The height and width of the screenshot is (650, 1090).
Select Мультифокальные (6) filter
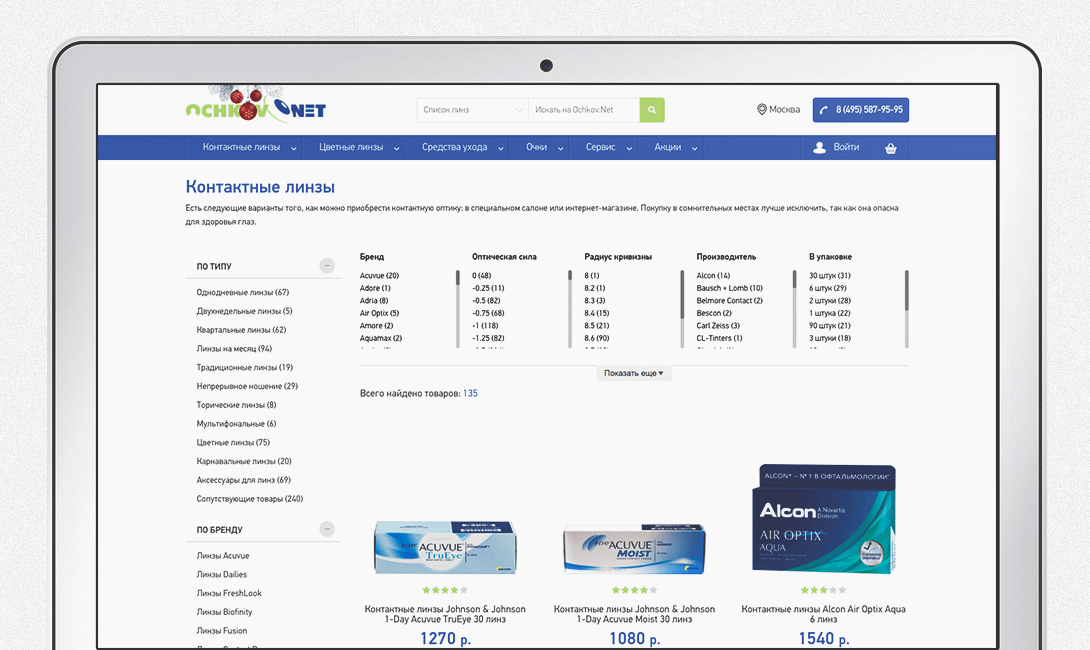click(236, 424)
